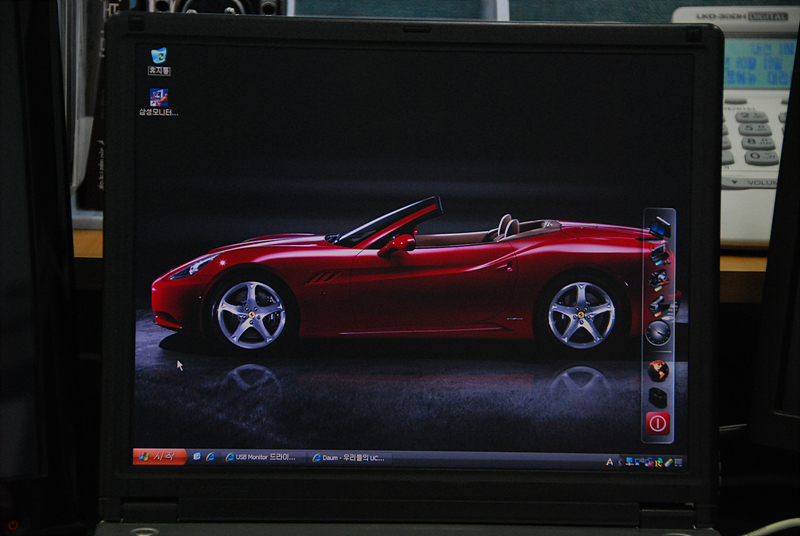Launch Internet Explorer from quick launch
Viewport: 800px width, 536px height.
click(x=210, y=456)
